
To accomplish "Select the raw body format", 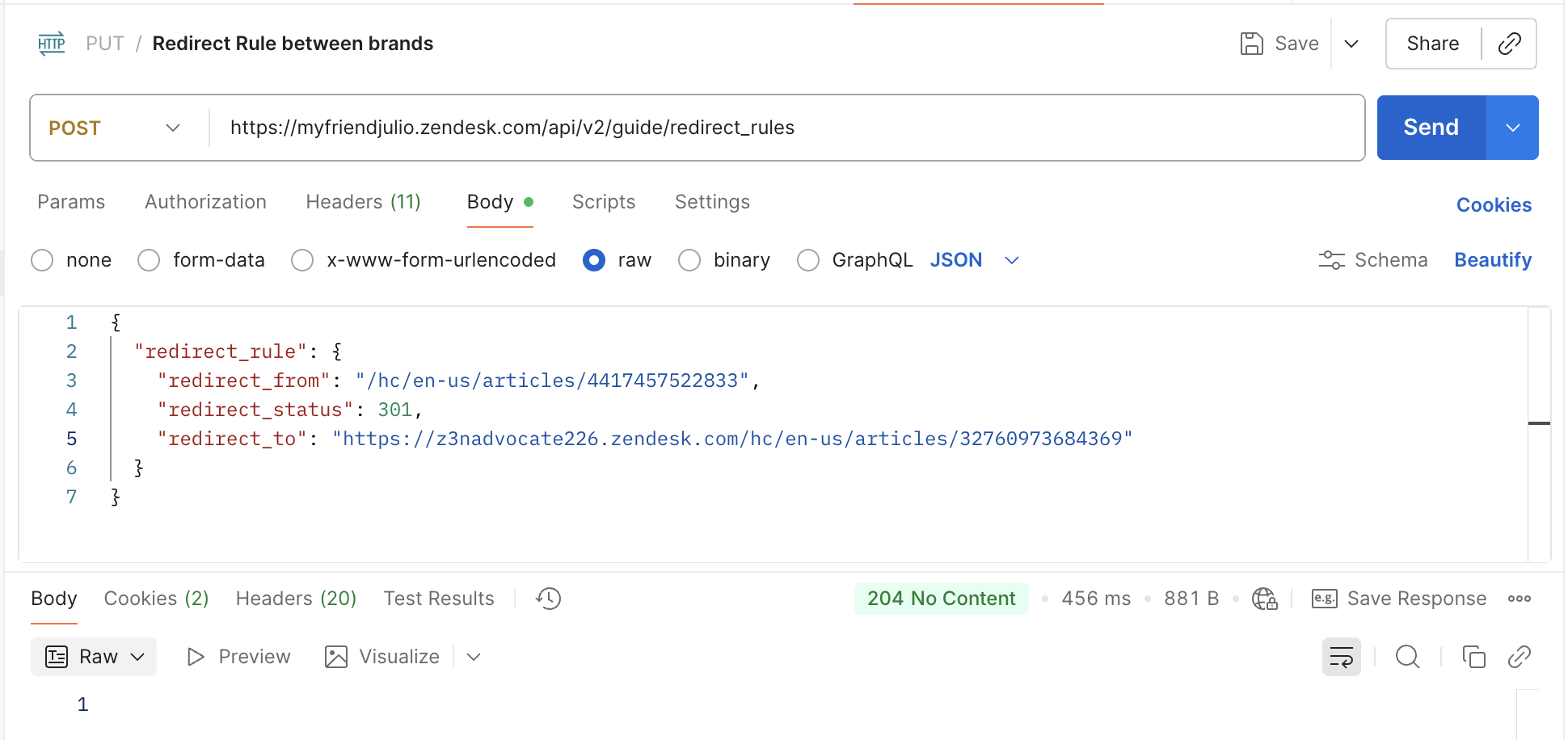I will (x=594, y=260).
